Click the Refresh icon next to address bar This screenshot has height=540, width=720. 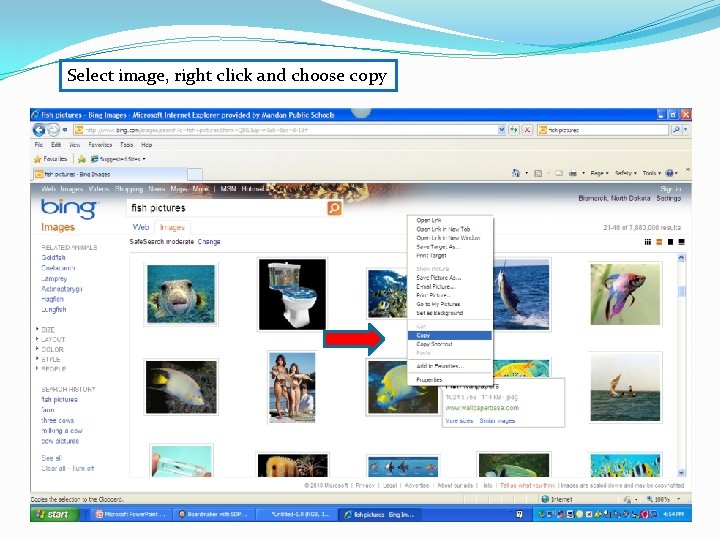(513, 130)
